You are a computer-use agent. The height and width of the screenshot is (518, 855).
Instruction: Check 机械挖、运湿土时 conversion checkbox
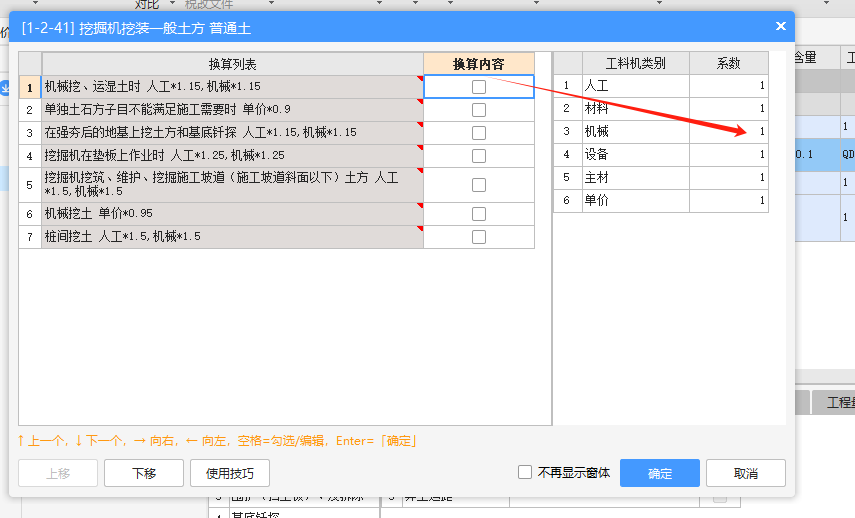(x=479, y=87)
